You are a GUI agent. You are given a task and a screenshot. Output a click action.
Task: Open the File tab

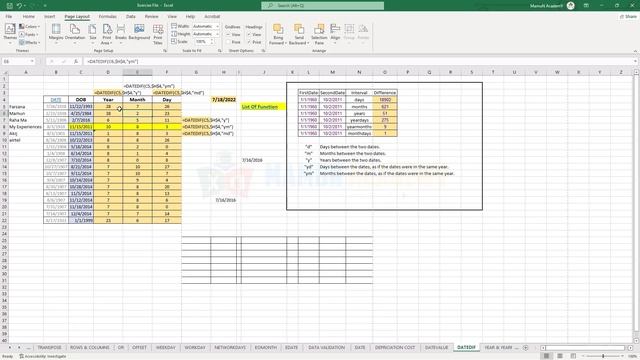pos(9,16)
